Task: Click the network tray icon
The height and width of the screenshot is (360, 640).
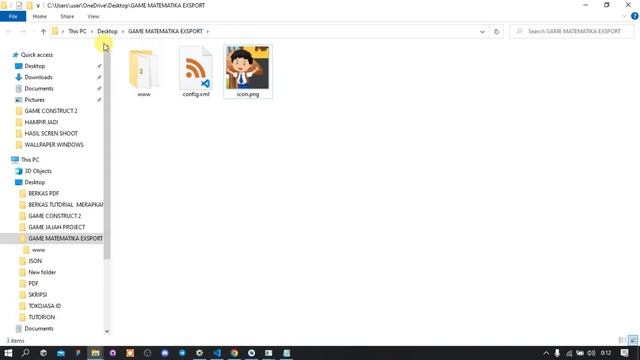Action: [x=569, y=353]
